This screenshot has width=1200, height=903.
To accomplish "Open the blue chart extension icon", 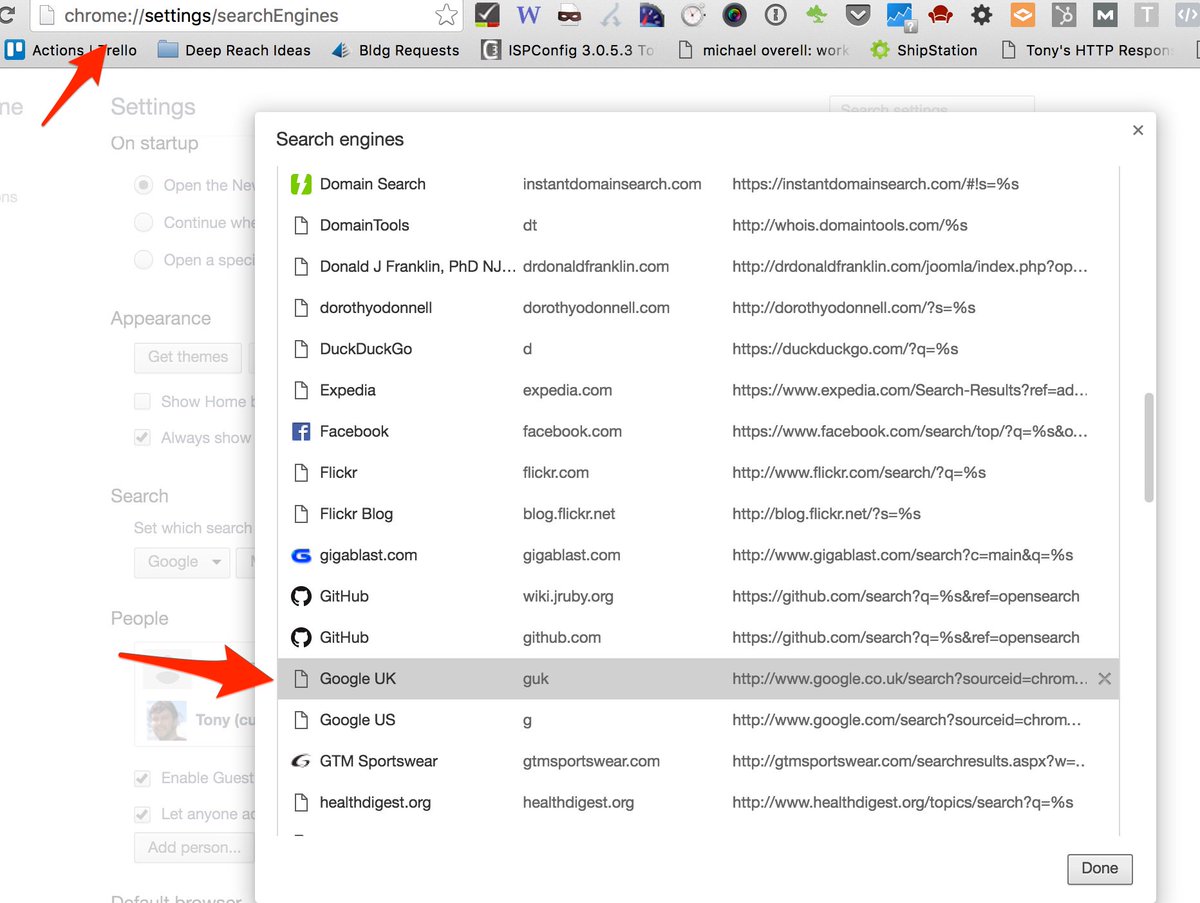I will (x=900, y=15).
